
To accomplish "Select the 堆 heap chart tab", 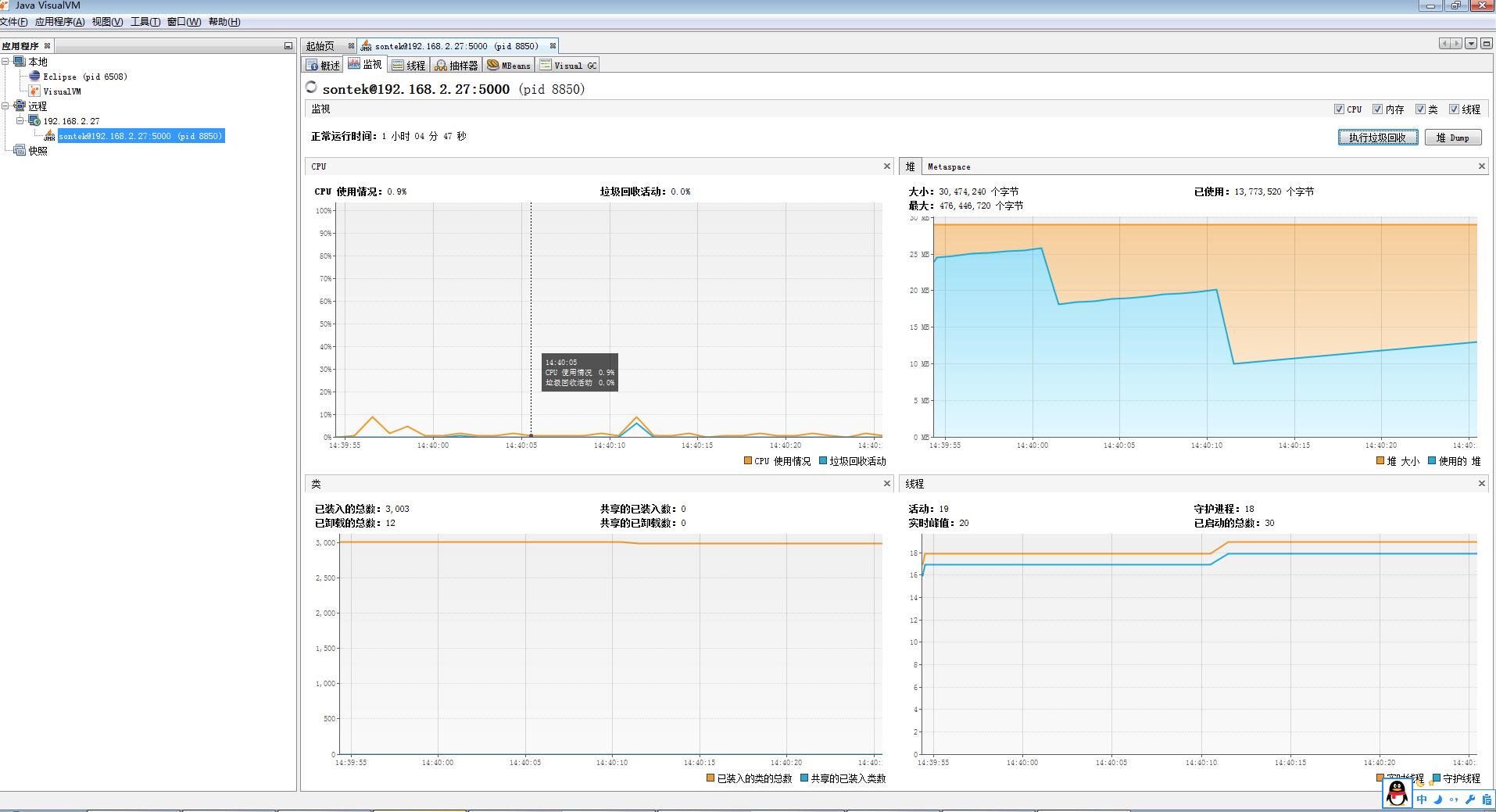I will (910, 166).
